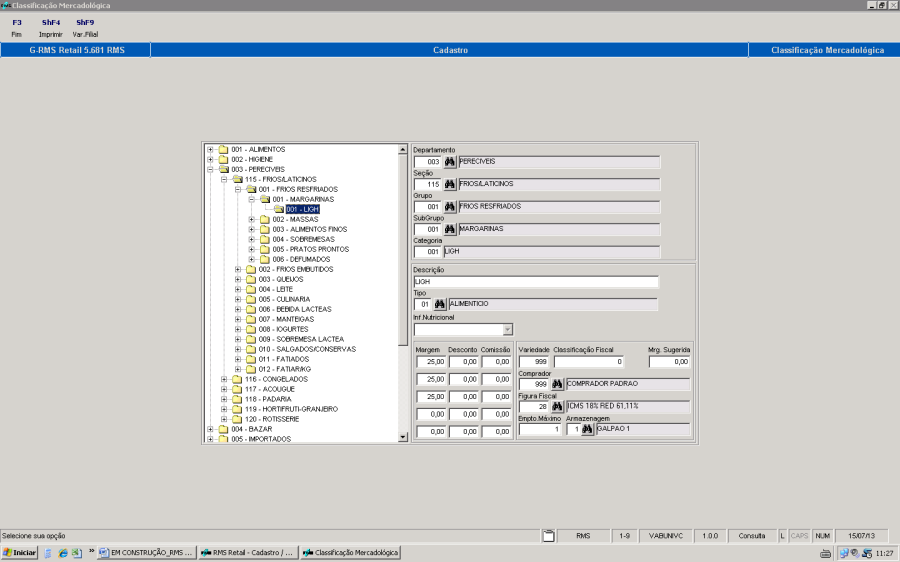Select 120 - ROTISSERIE tree item
Image resolution: width=900 pixels, height=562 pixels.
point(272,419)
